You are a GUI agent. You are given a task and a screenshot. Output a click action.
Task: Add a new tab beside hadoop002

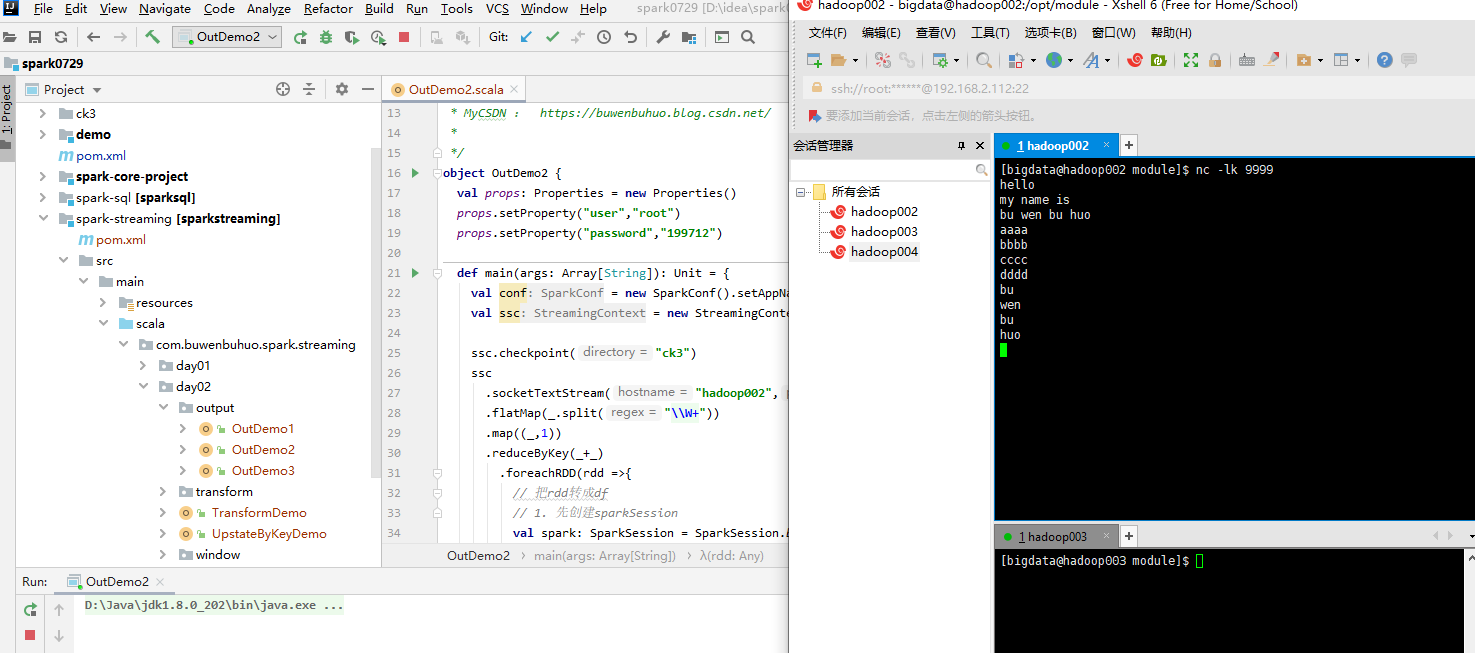click(x=1128, y=145)
